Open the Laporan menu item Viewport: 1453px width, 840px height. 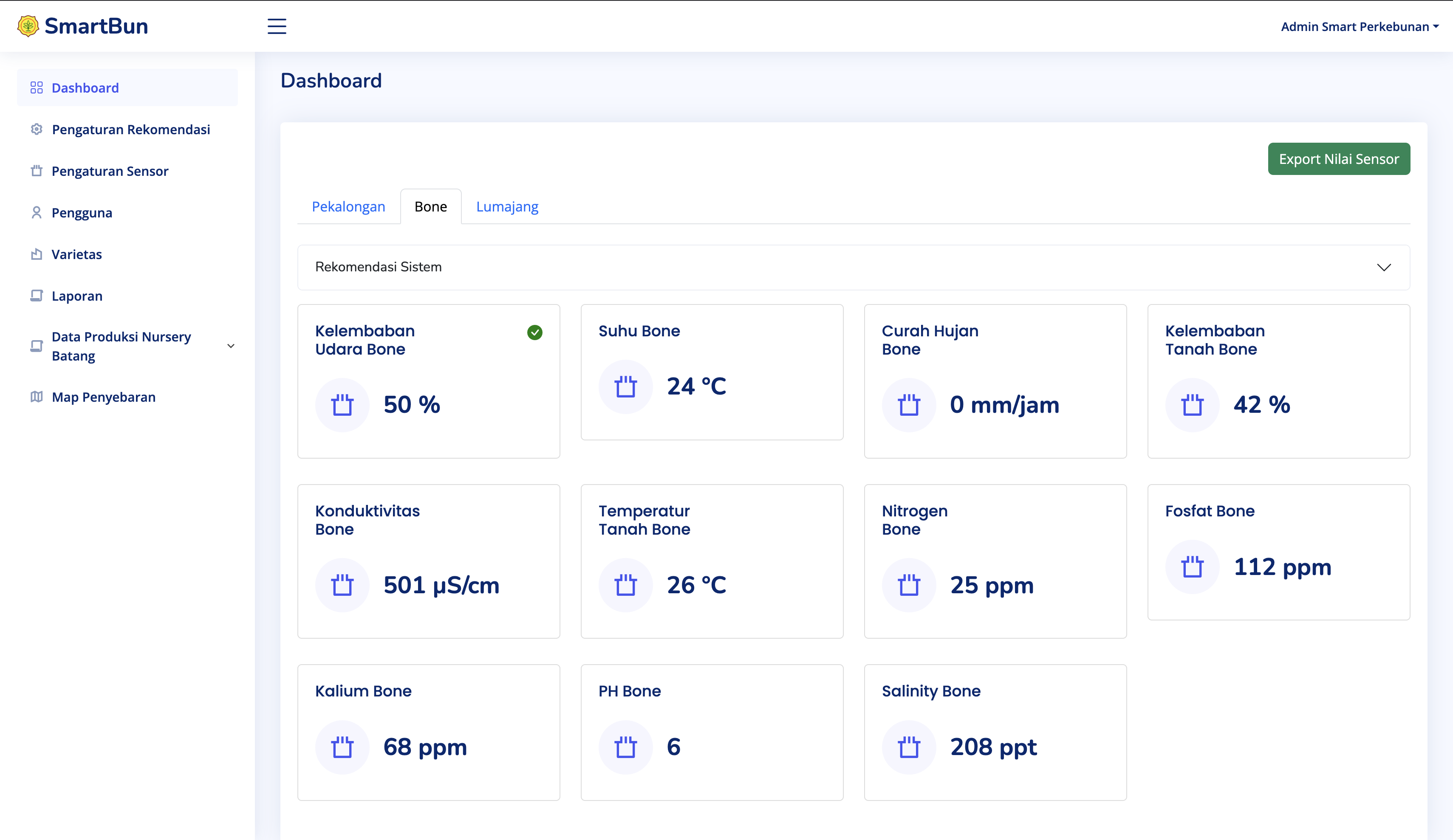pyautogui.click(x=127, y=296)
